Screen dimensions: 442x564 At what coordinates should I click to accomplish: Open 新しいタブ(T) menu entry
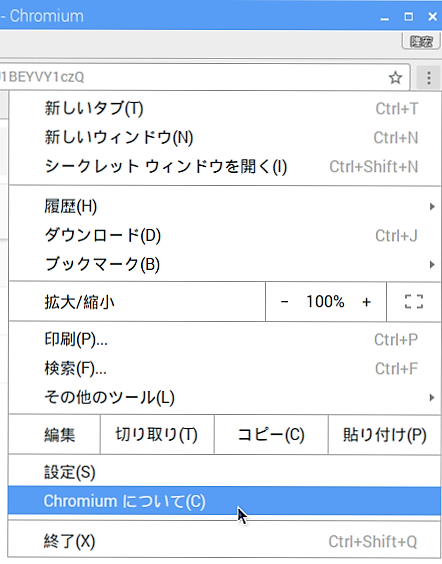pos(225,108)
